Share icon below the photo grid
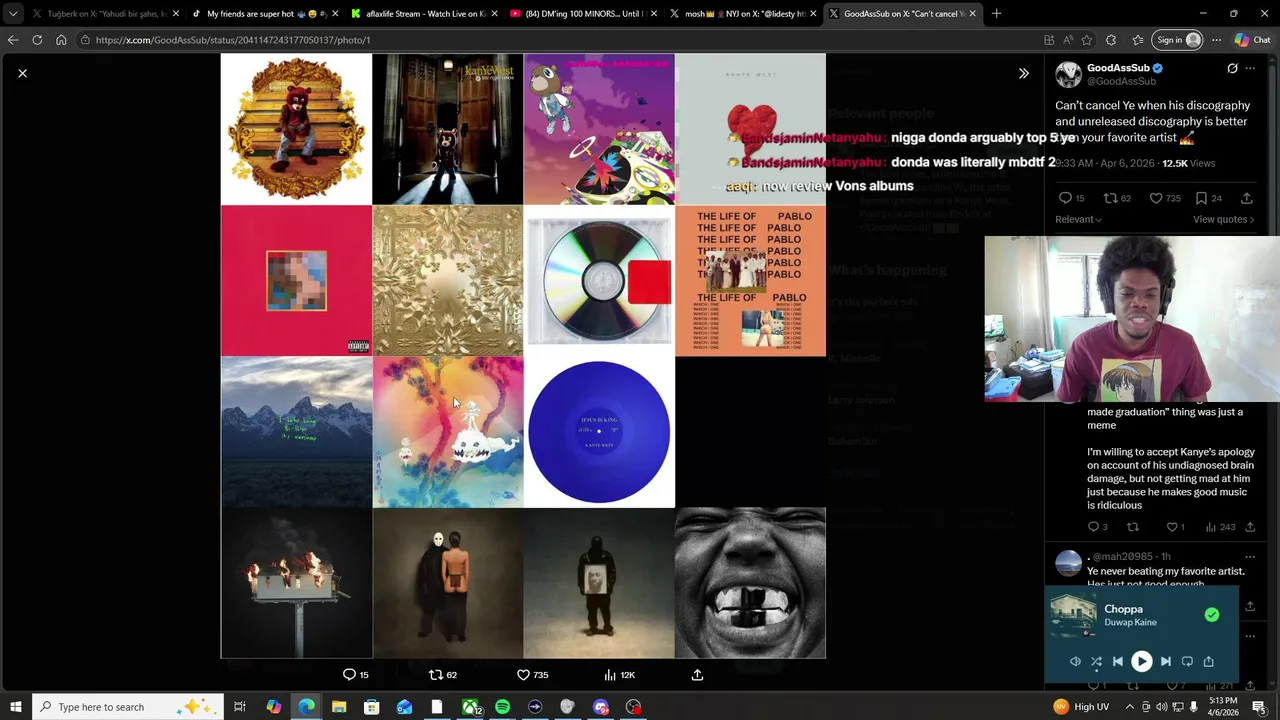 [697, 675]
